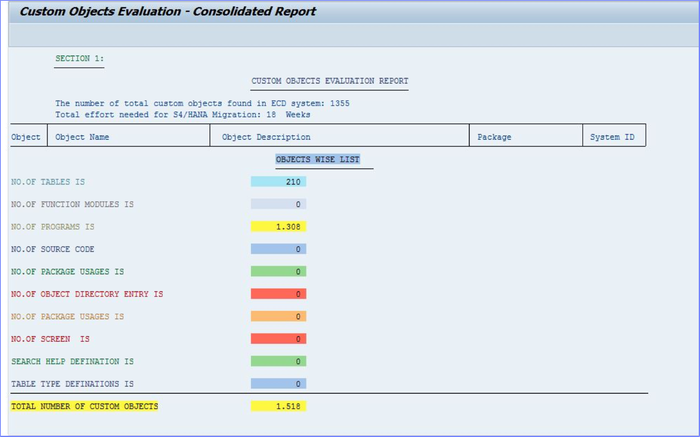Select the OBJECTS WISE LIST heading
Image resolution: width=700 pixels, height=437 pixels.
click(x=317, y=159)
